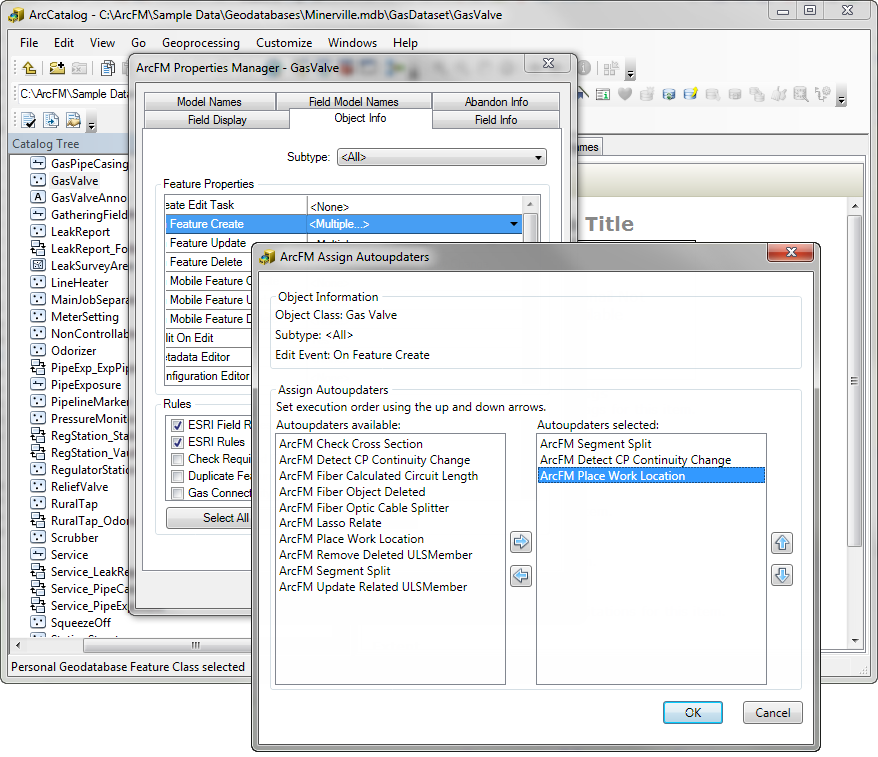Open ArcFM toolbar options dropdown arrow

92,124
